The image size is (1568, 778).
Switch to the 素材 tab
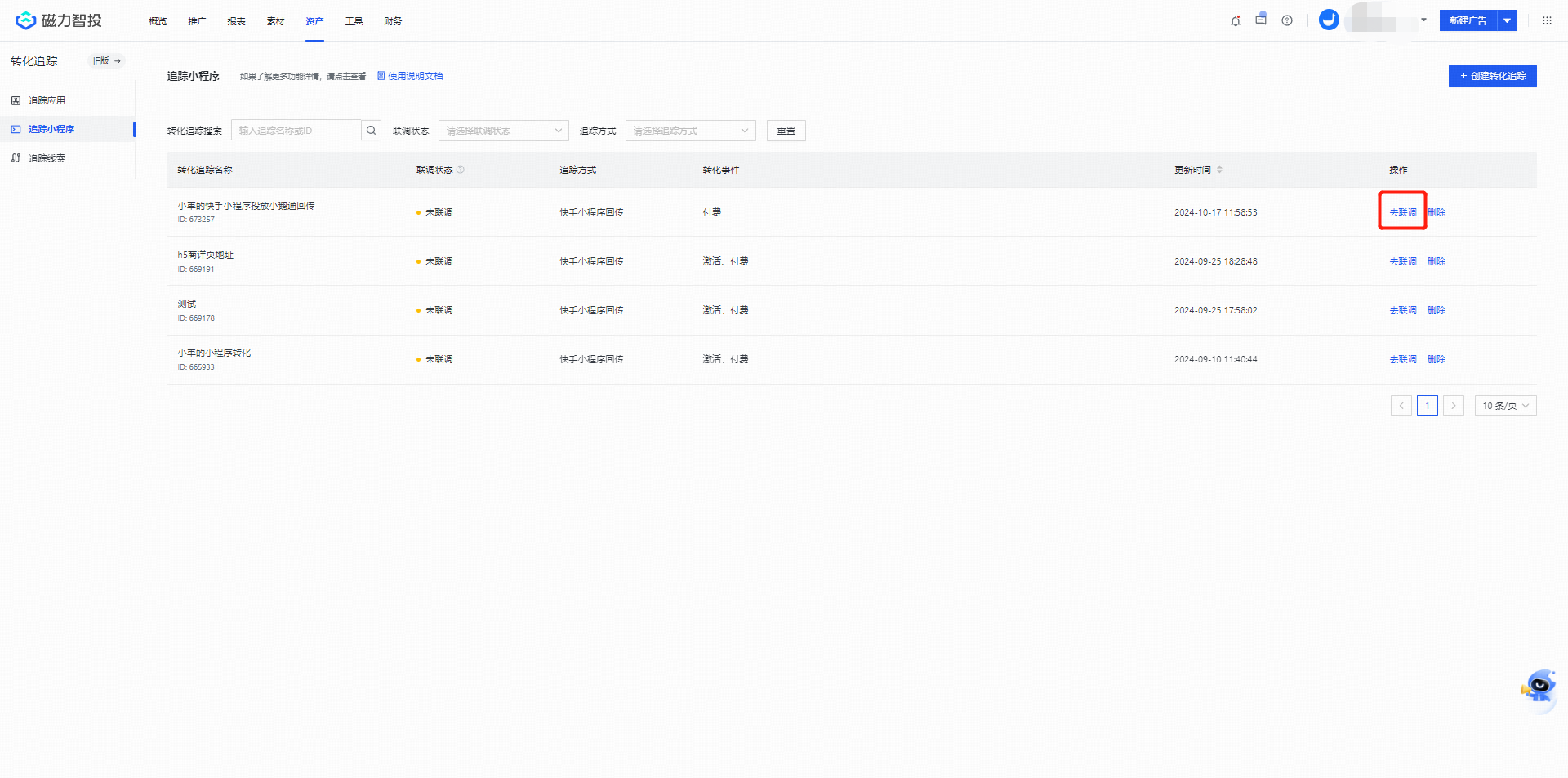click(275, 21)
